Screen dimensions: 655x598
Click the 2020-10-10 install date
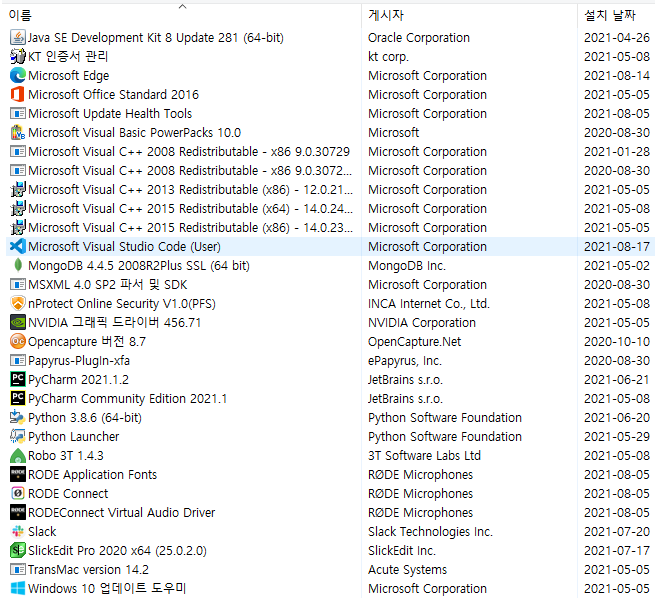(617, 342)
